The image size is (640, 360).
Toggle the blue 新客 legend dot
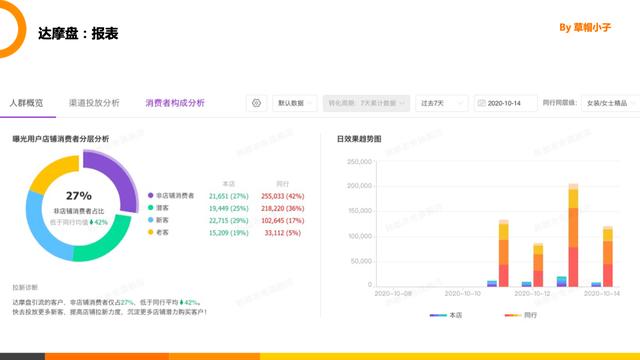coord(151,220)
